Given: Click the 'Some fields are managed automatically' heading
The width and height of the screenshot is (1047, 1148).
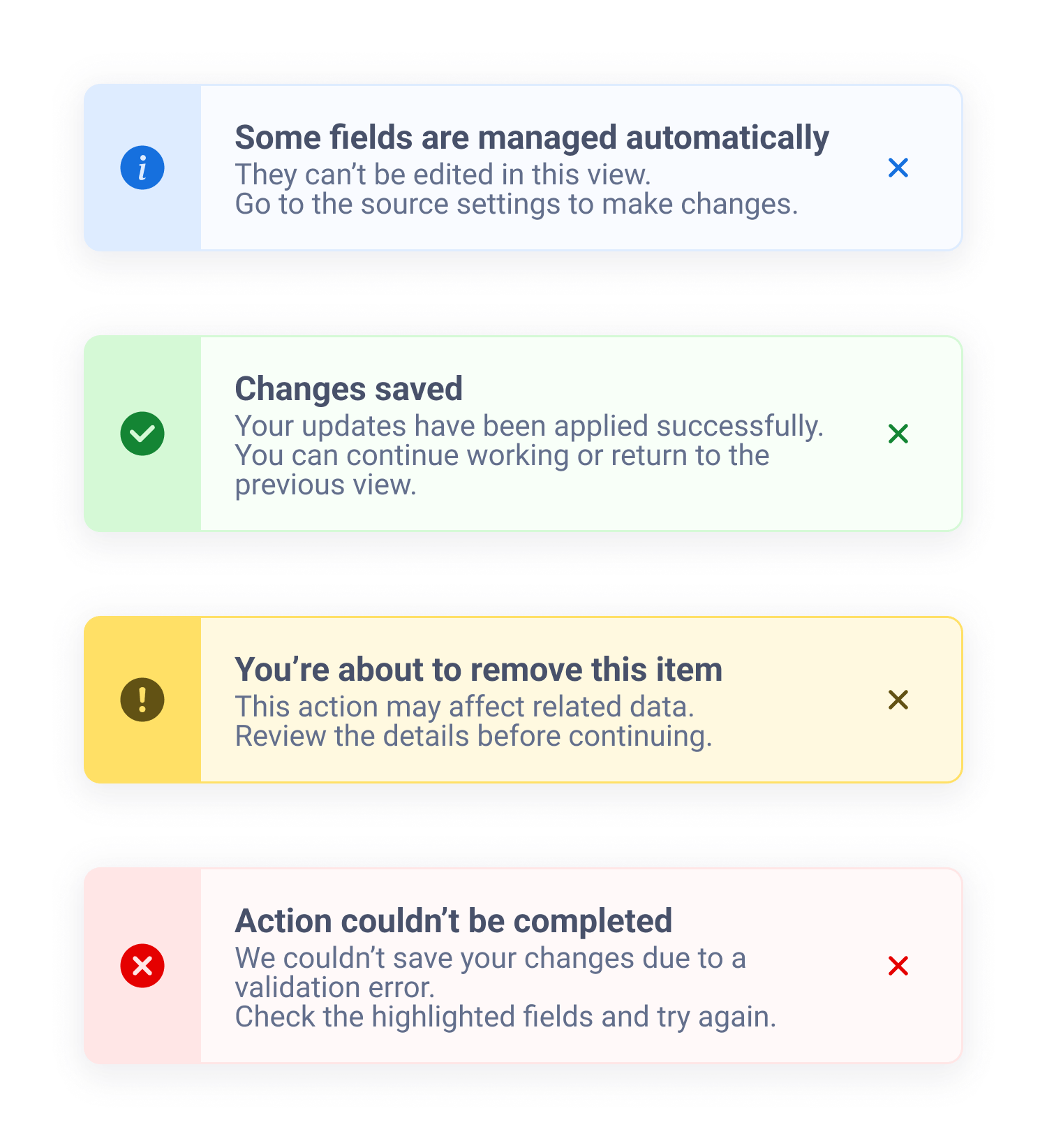Looking at the screenshot, I should [531, 138].
